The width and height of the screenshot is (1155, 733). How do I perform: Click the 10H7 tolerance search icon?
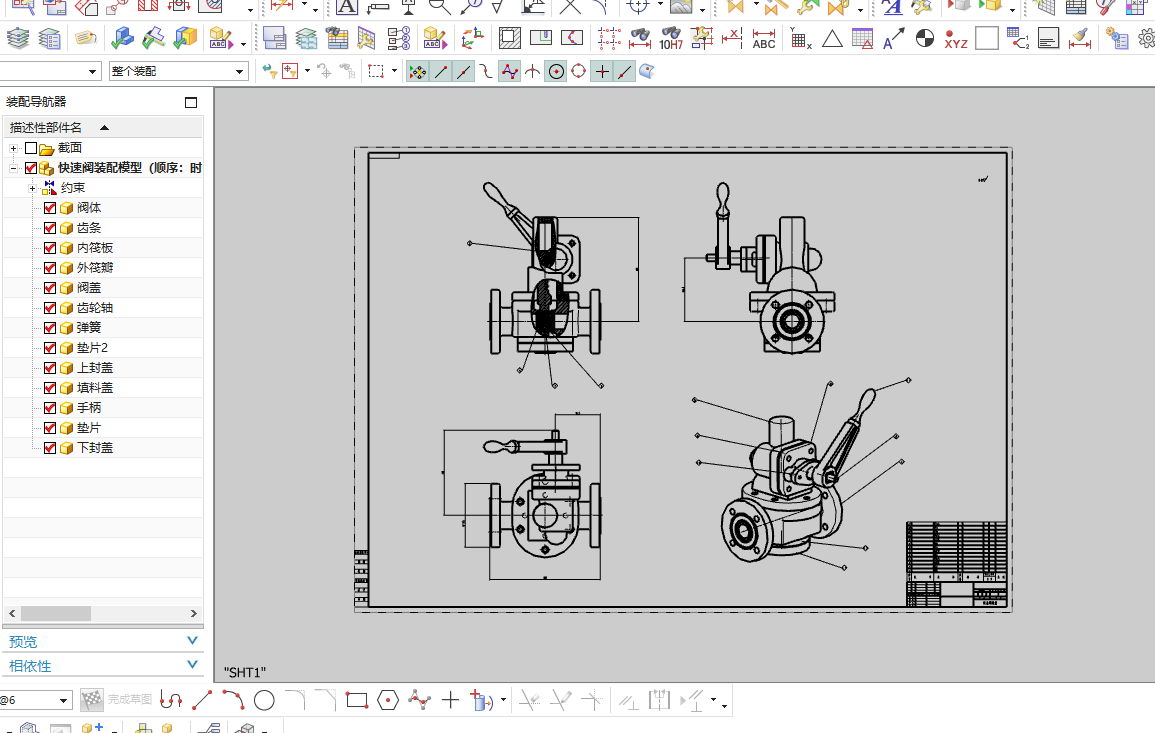[670, 39]
